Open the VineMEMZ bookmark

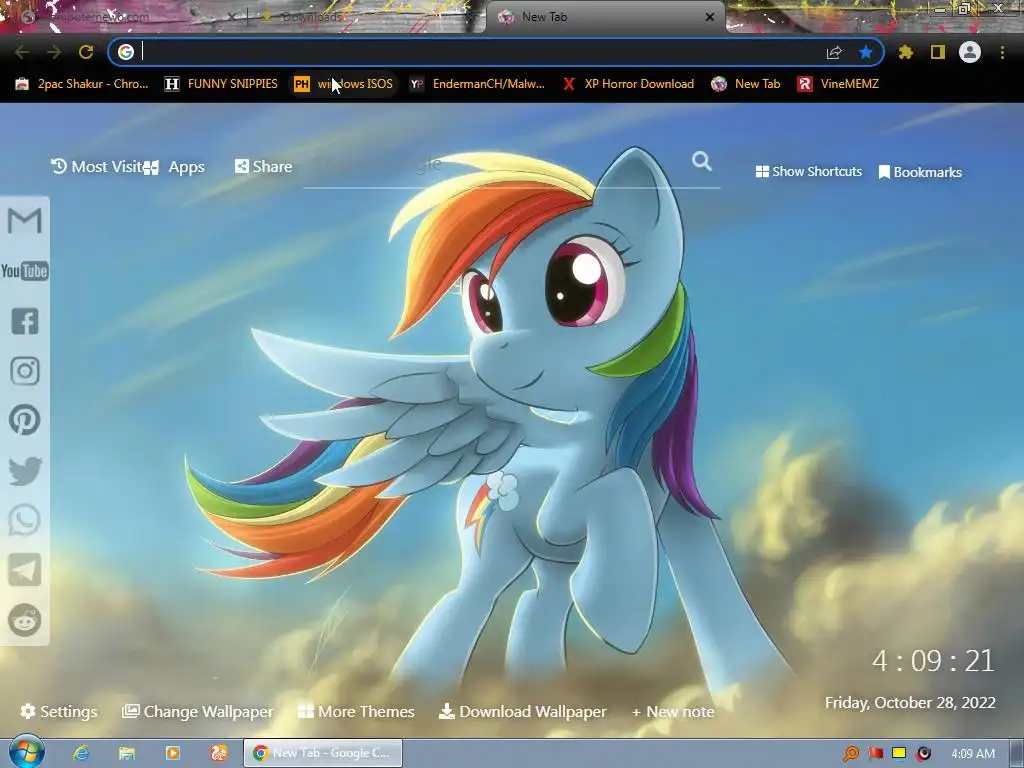tap(839, 84)
